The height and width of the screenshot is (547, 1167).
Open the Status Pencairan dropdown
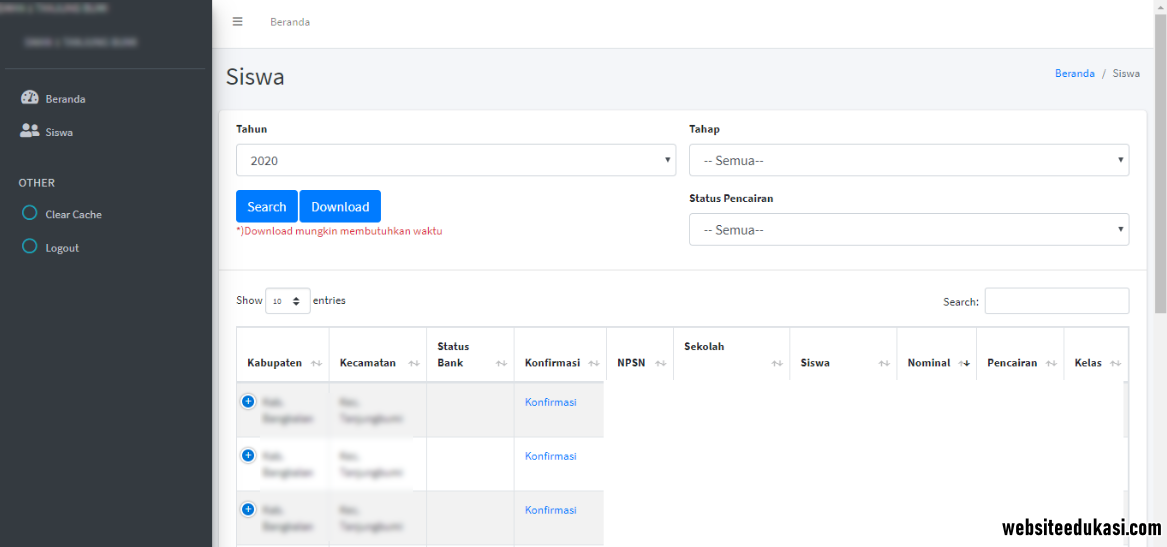[x=908, y=229]
